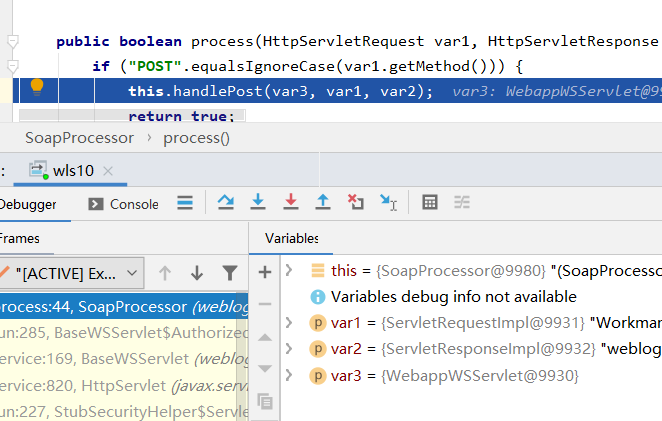Select the next frame down arrow
The width and height of the screenshot is (662, 421).
pos(197,273)
